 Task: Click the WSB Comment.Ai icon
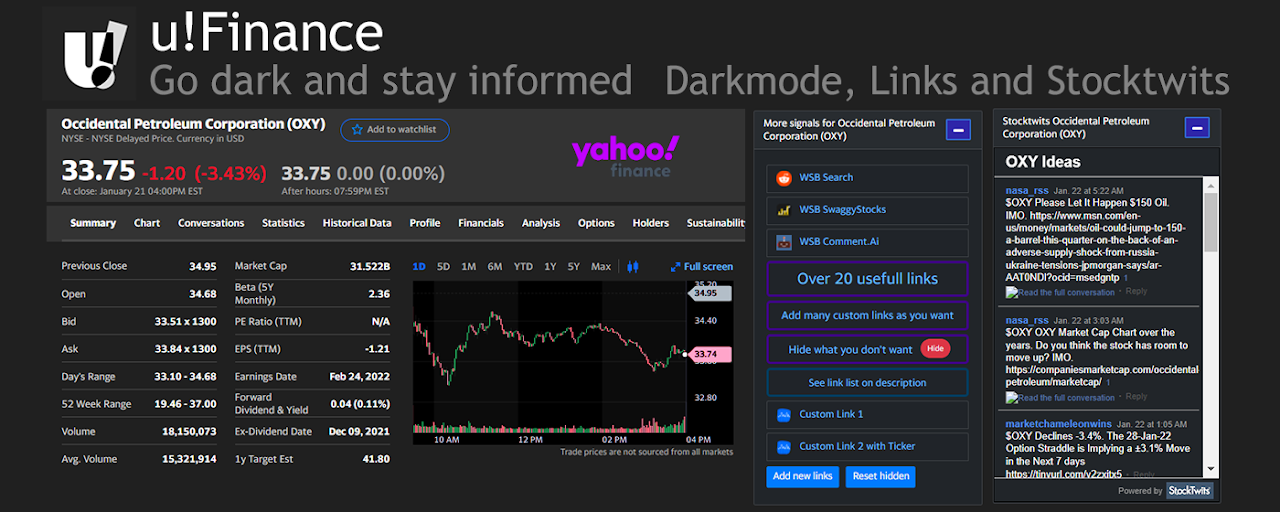pyautogui.click(x=782, y=242)
